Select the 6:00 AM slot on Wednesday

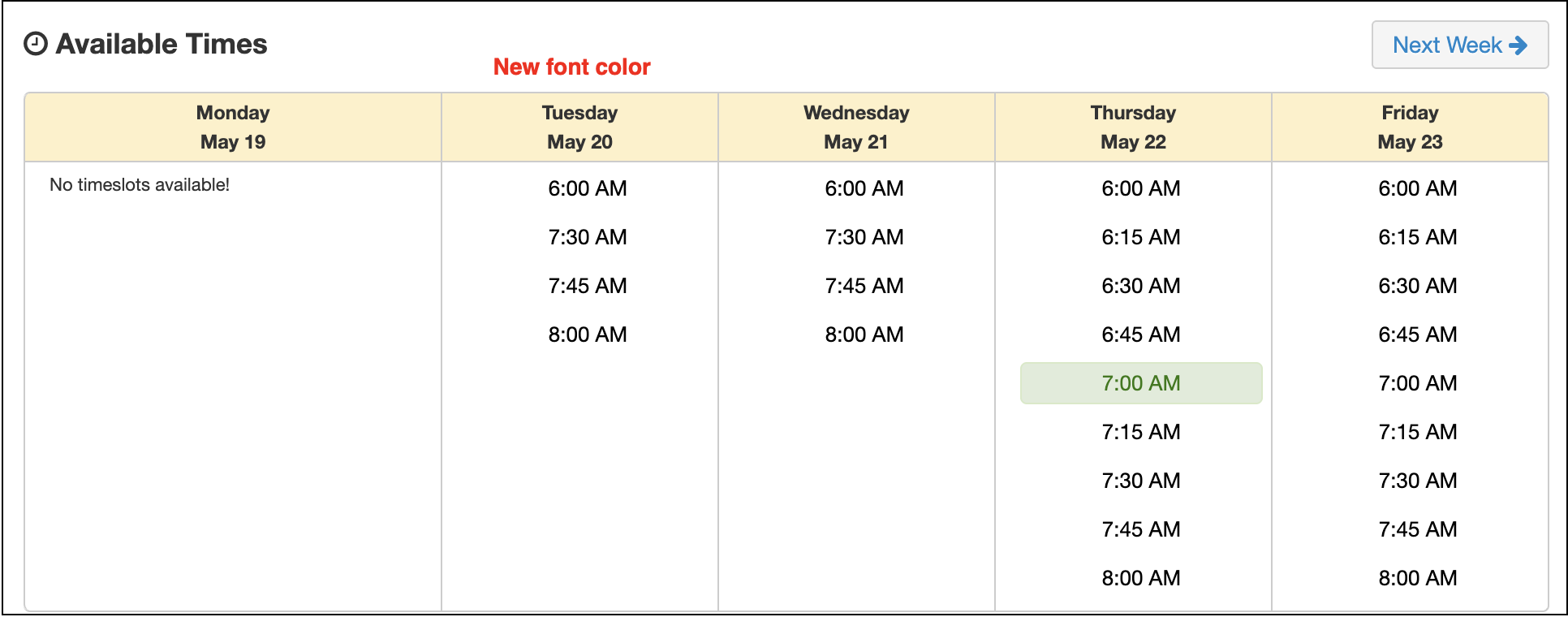(x=864, y=188)
